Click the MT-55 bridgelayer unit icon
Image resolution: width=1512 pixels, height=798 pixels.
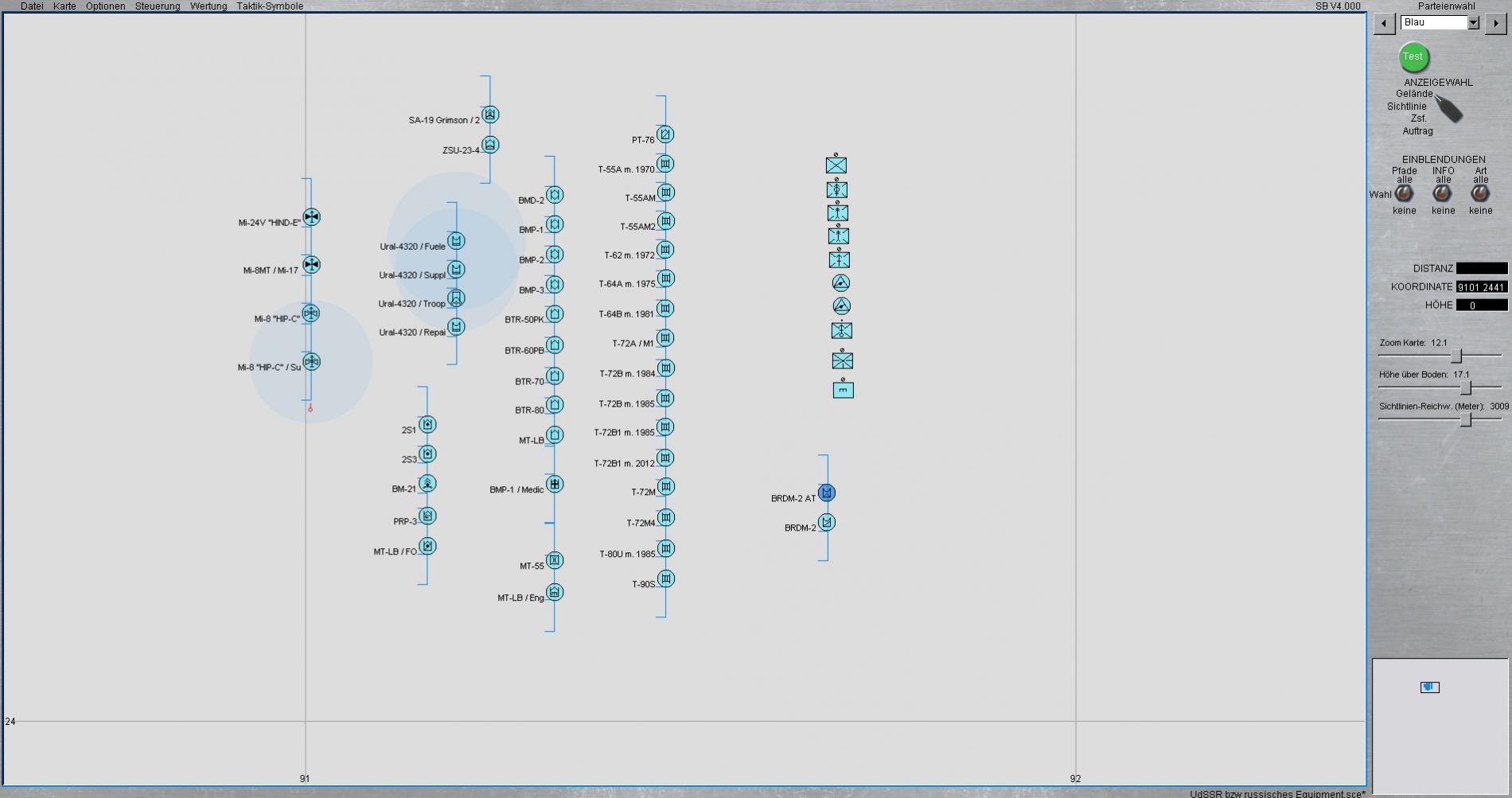click(x=555, y=560)
